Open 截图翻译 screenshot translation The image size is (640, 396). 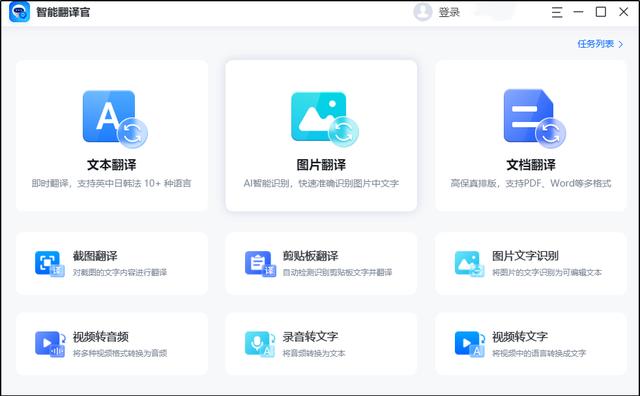click(x=112, y=264)
